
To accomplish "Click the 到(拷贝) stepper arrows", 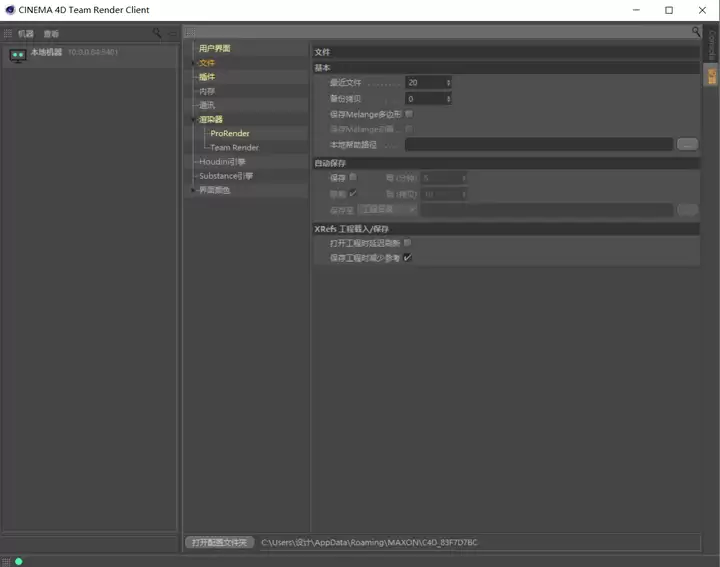I will coord(464,194).
